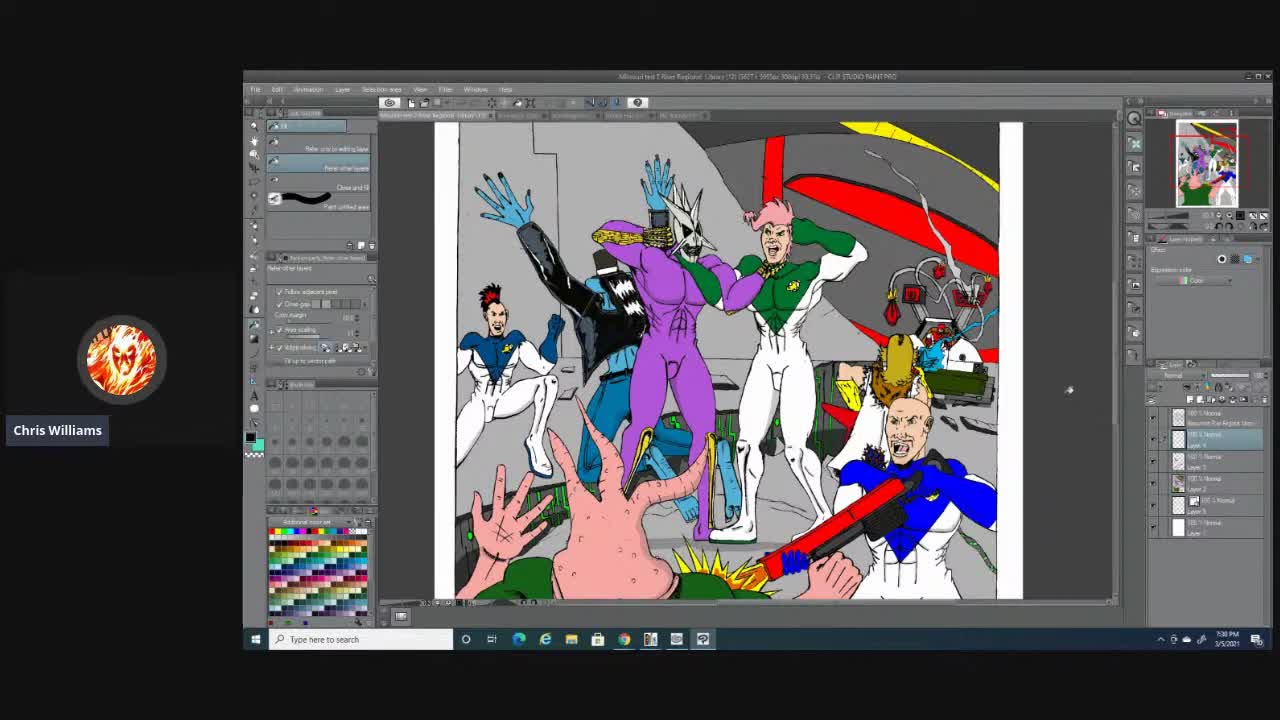Hide Layer 2 via eye icon
The height and width of the screenshot is (720, 1280).
coord(1153,483)
